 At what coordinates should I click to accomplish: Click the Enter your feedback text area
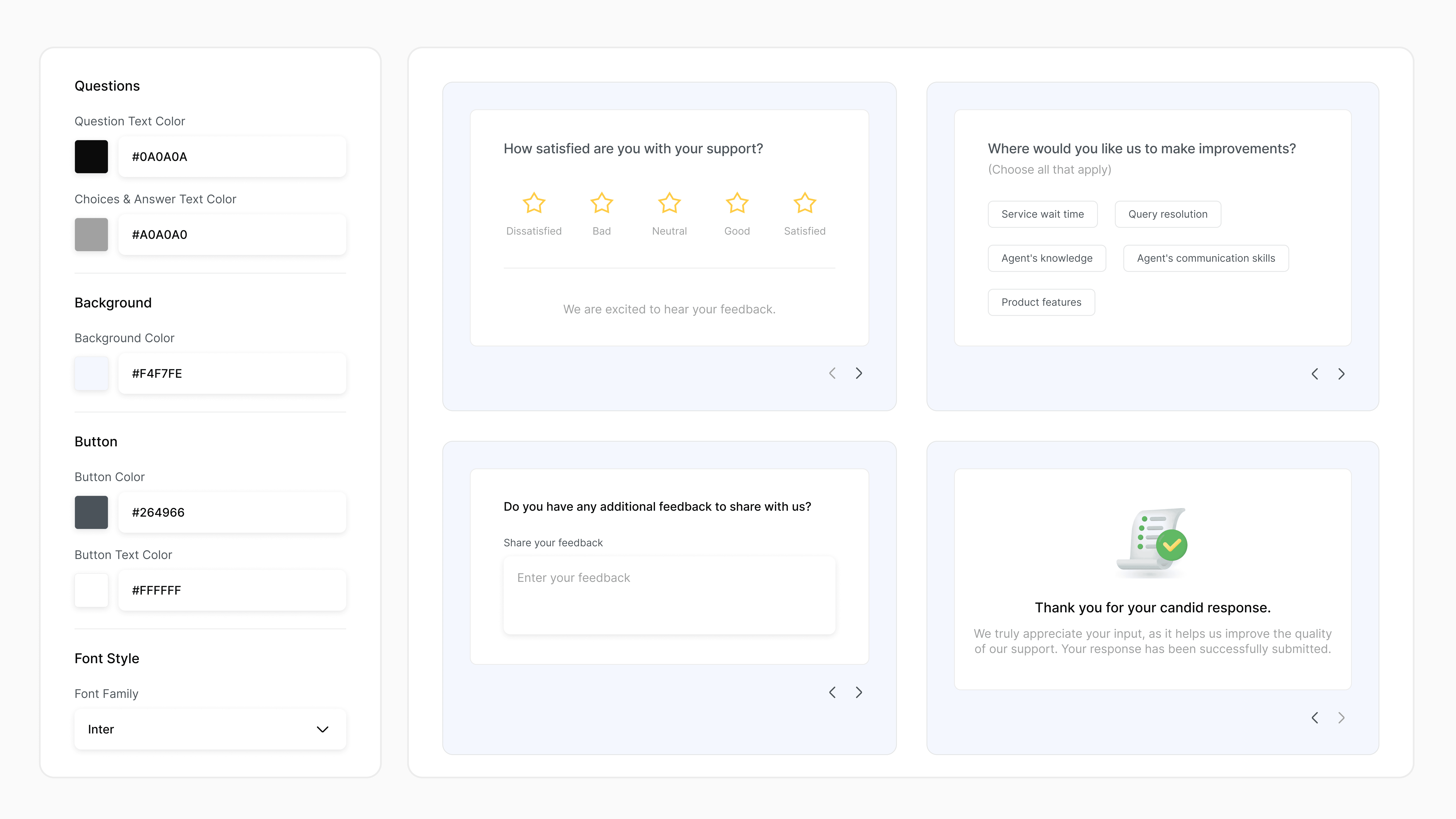tap(669, 596)
